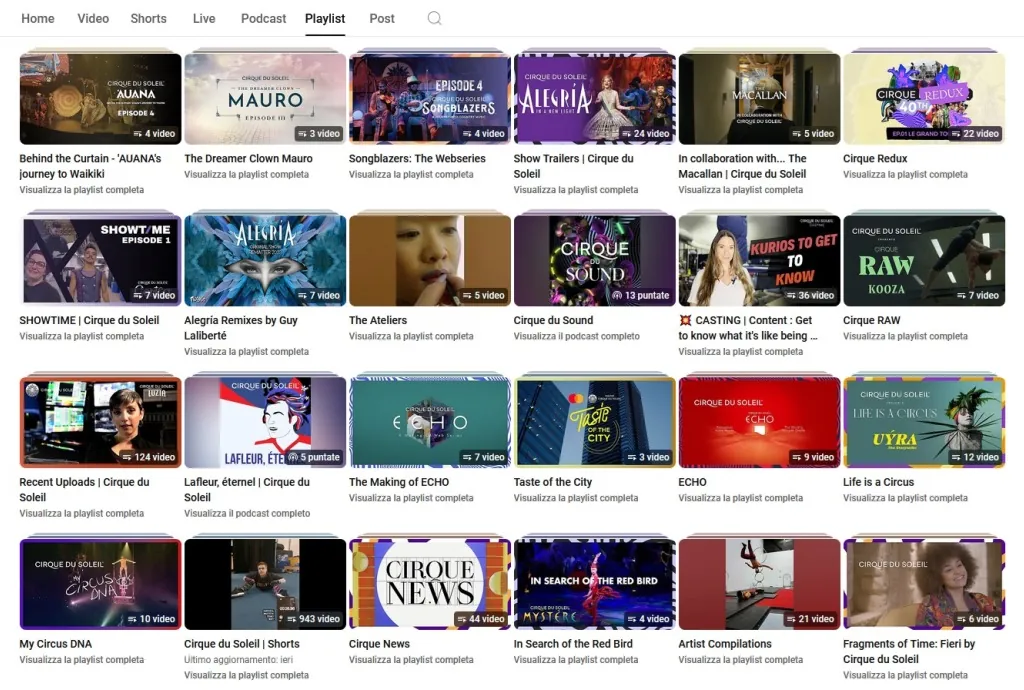Open The Dreamer Clown Mauro thumbnail
Screen dimensions: 1024x690
[x=265, y=99]
